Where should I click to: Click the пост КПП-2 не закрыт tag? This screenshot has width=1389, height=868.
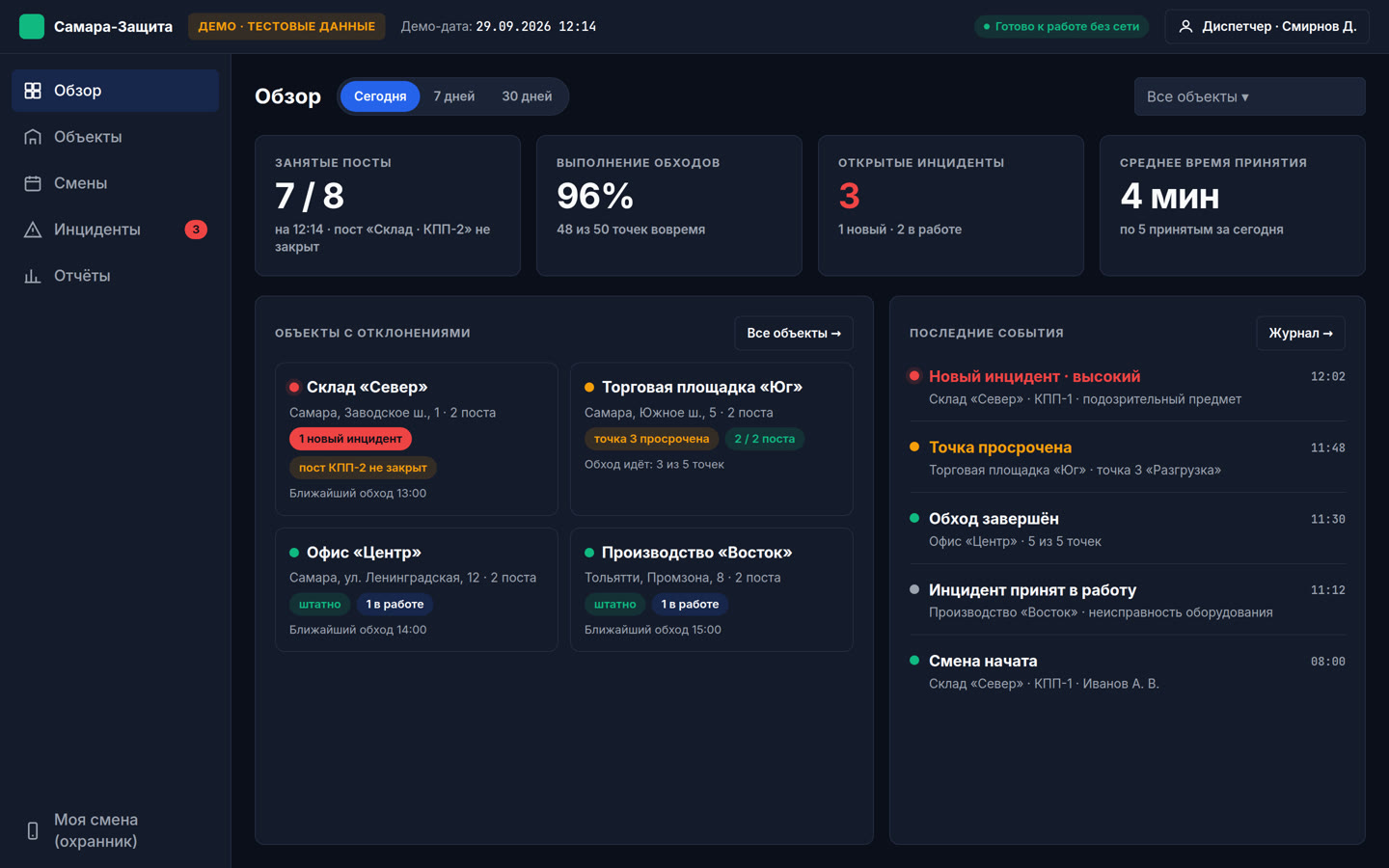pyautogui.click(x=363, y=468)
